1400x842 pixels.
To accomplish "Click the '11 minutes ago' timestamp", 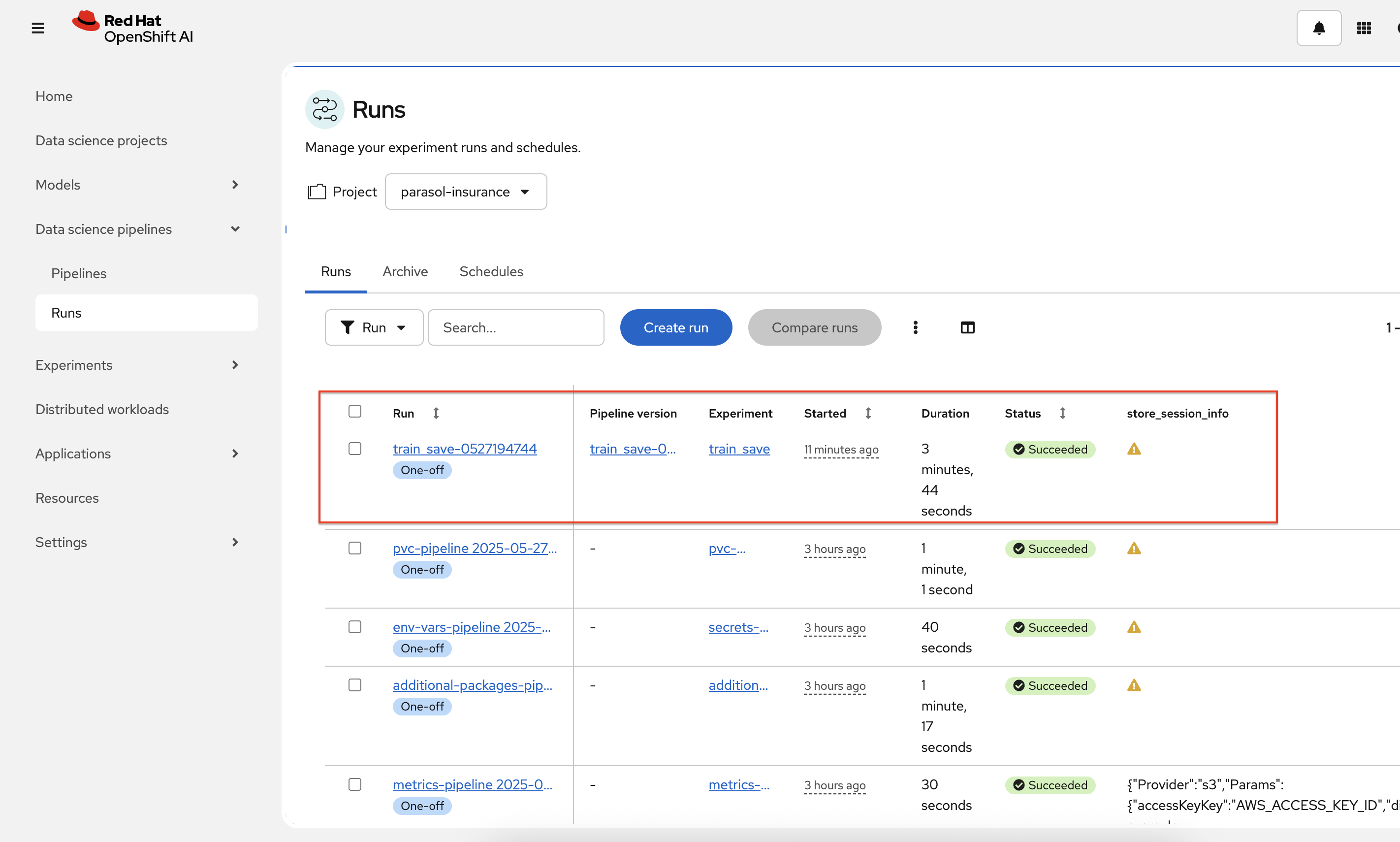I will pos(841,450).
